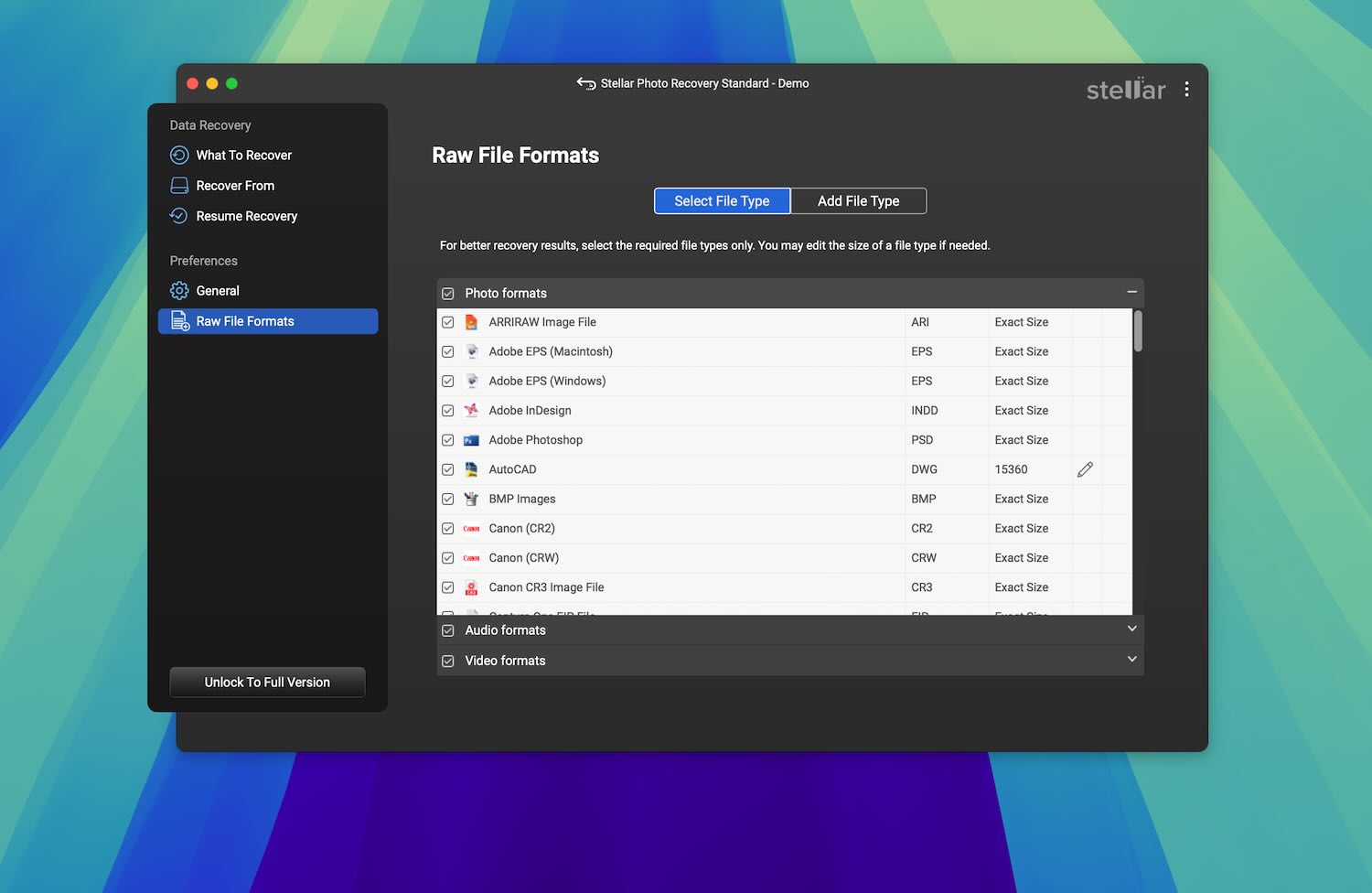Image resolution: width=1372 pixels, height=893 pixels.
Task: Open What To Recover in sidebar
Action: (243, 156)
